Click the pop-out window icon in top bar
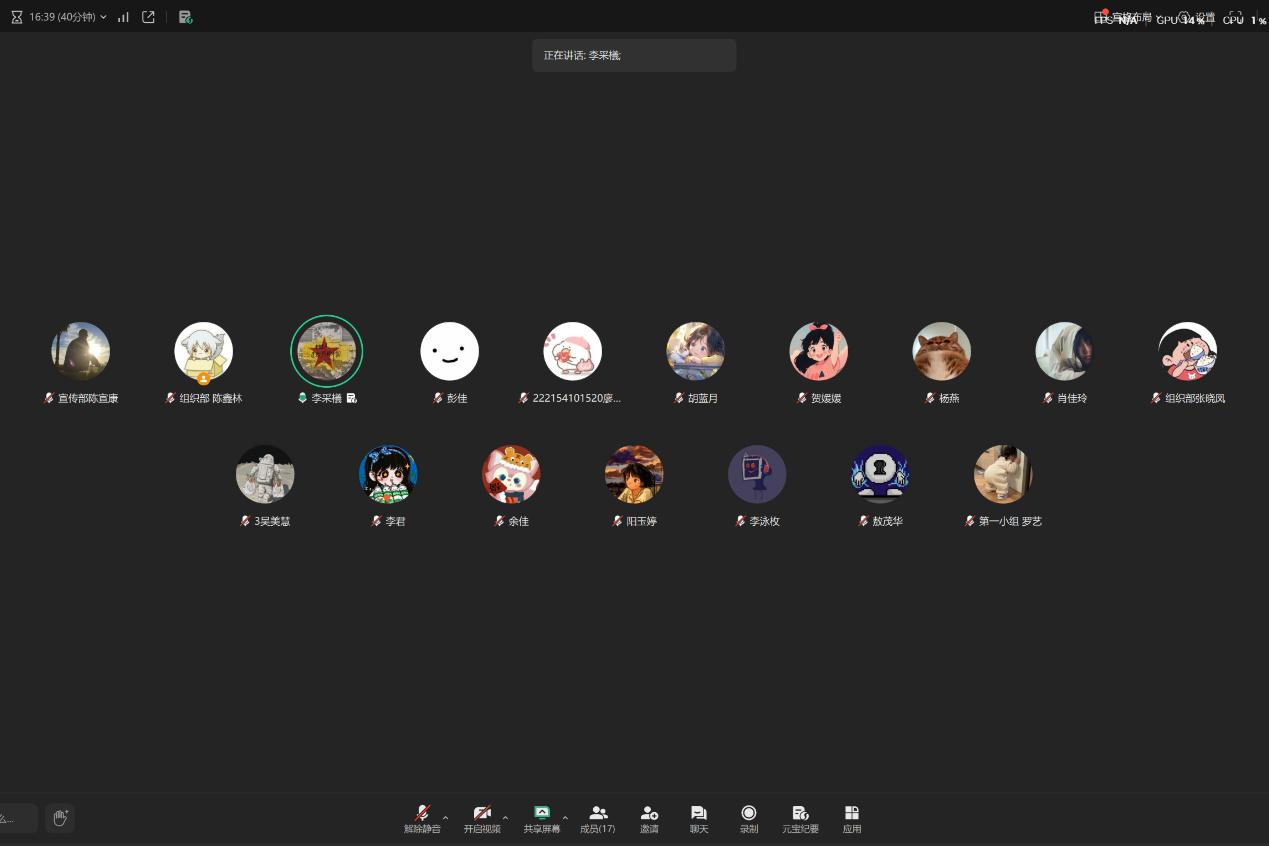The height and width of the screenshot is (846, 1269). [148, 17]
